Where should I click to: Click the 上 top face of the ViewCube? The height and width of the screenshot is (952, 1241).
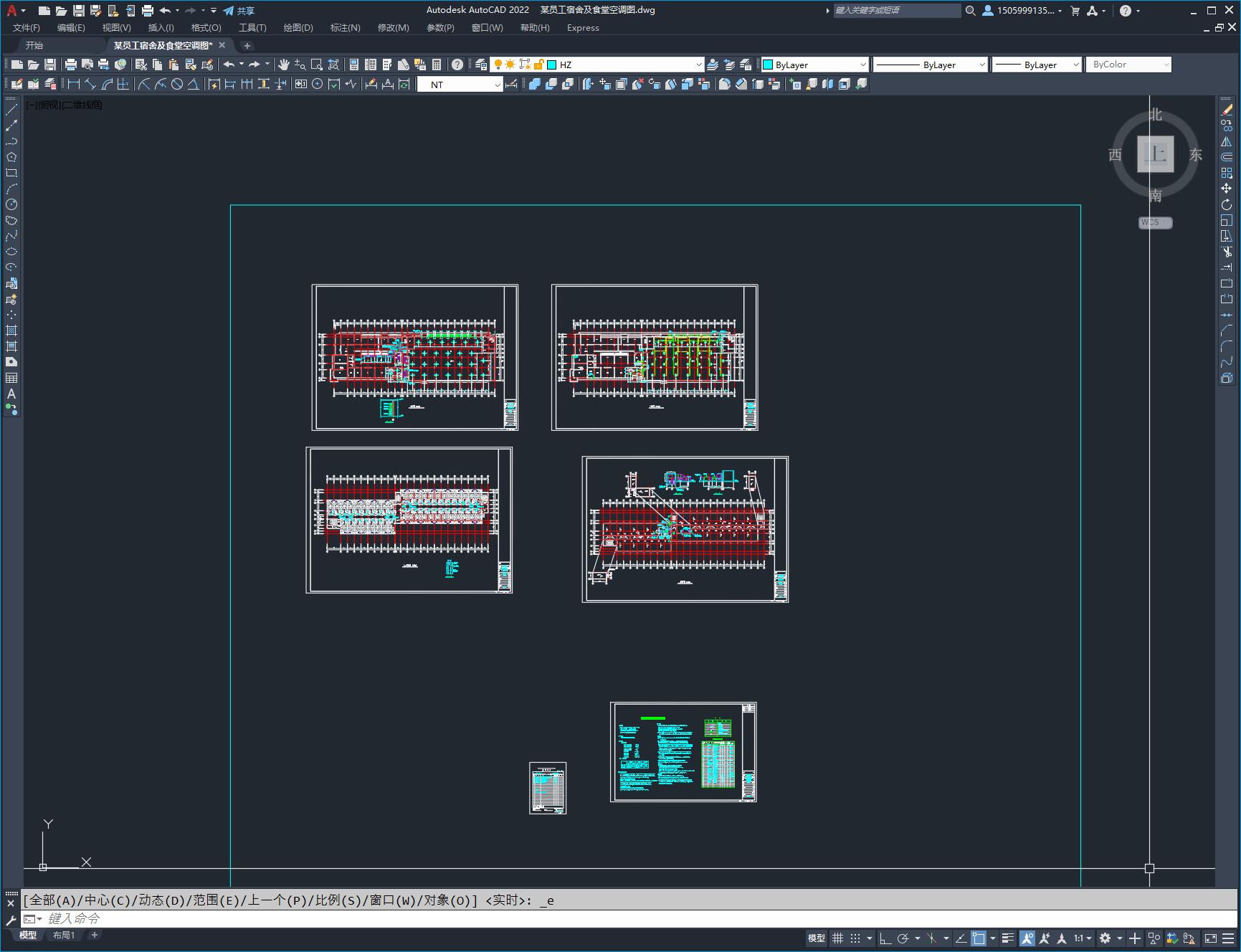(x=1156, y=154)
